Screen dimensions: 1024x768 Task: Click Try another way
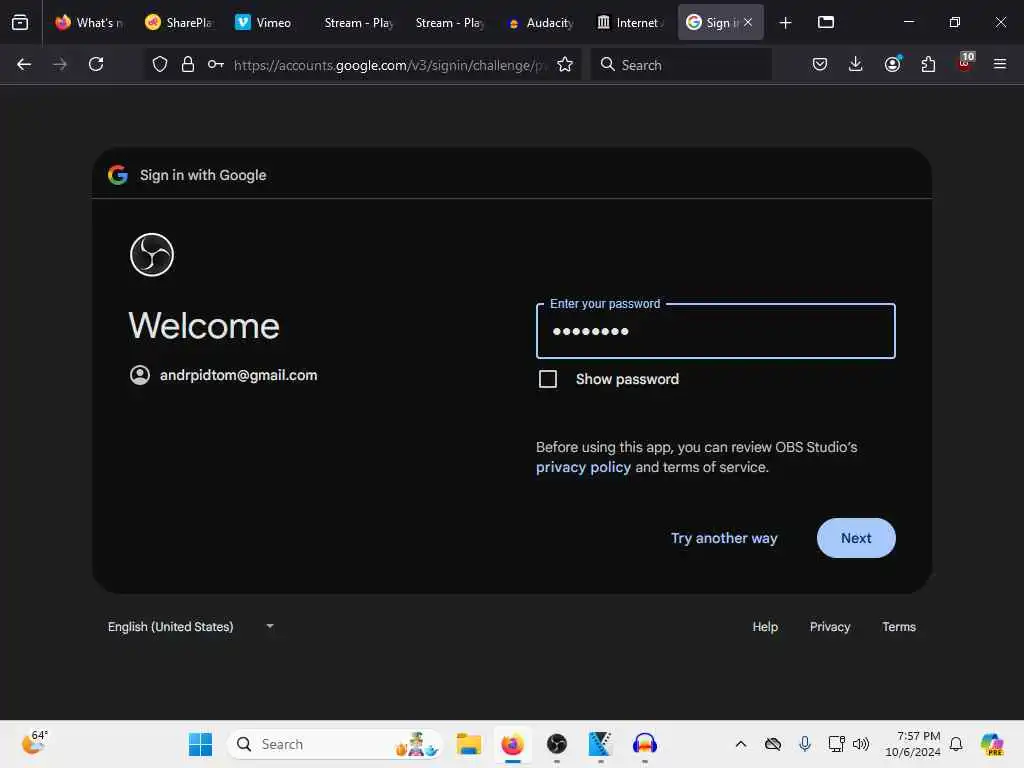(724, 538)
